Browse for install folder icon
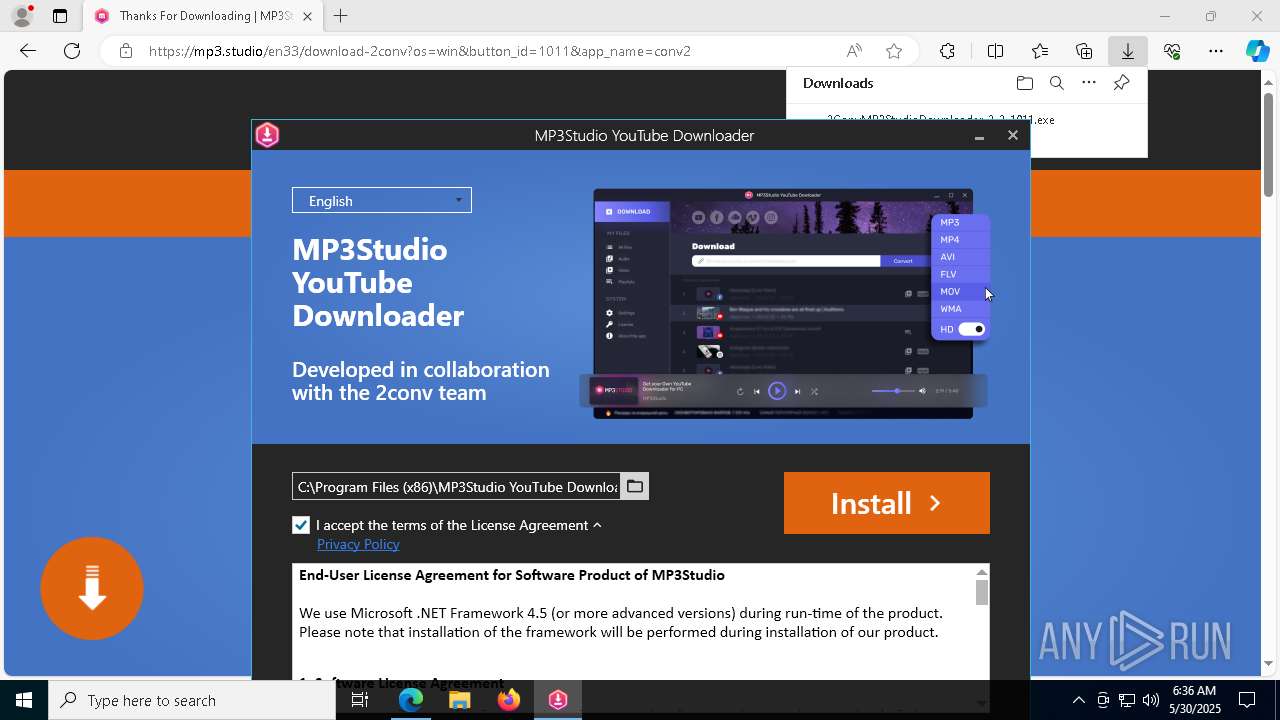This screenshot has width=1280, height=720. (635, 486)
